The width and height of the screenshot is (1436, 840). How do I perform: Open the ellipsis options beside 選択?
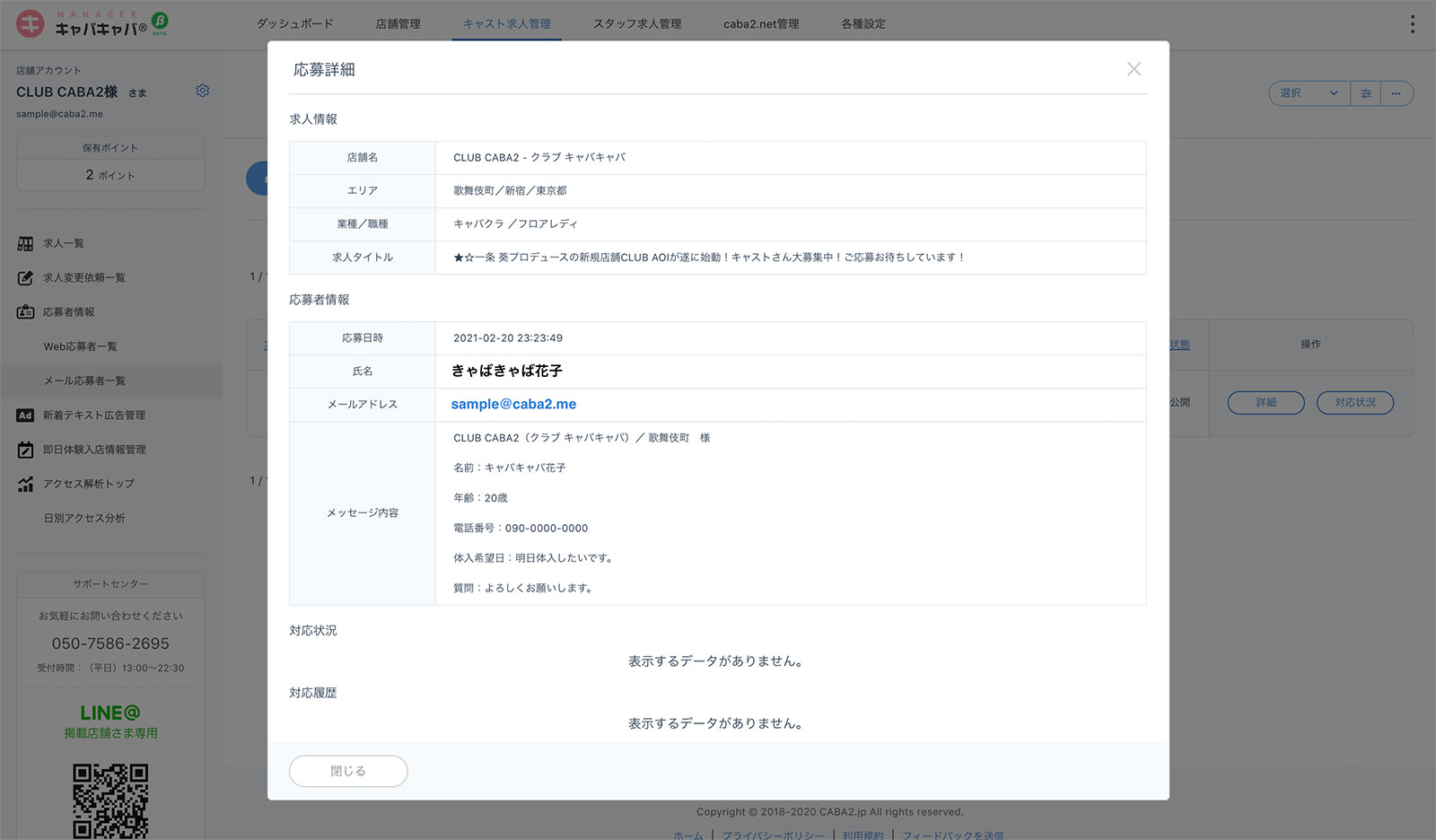pyautogui.click(x=1396, y=93)
